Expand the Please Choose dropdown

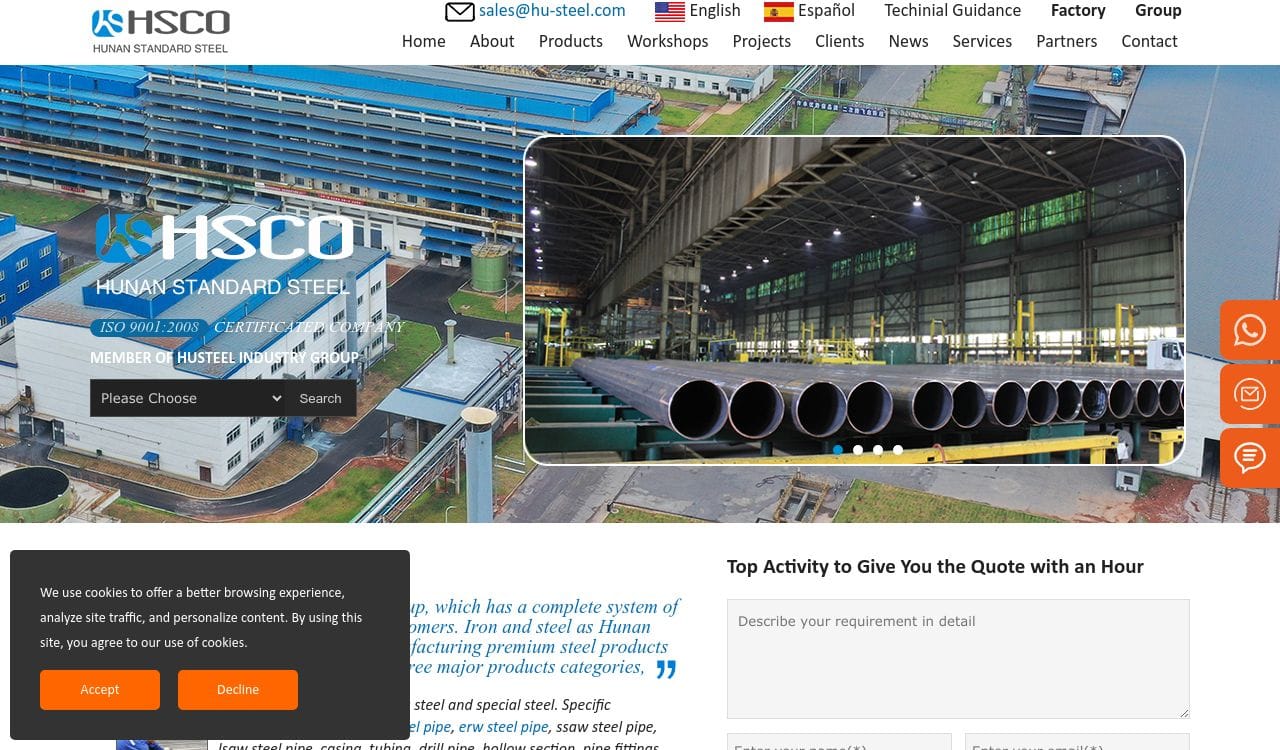click(187, 398)
